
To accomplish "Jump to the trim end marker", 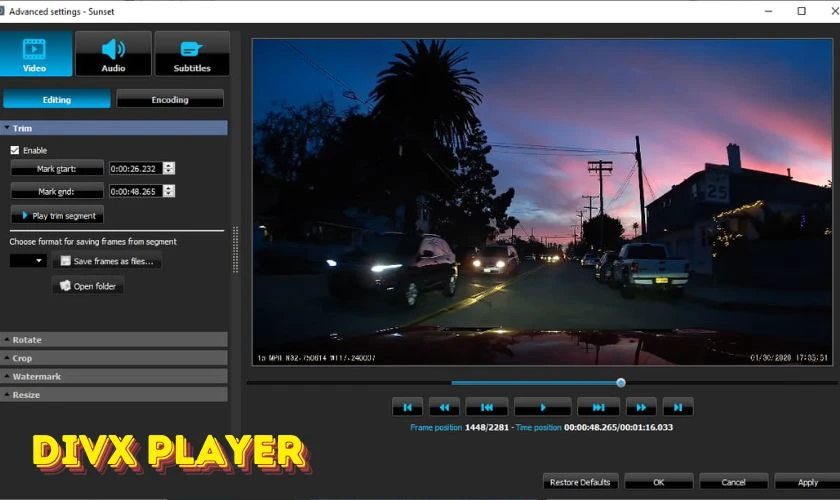I will pyautogui.click(x=678, y=407).
